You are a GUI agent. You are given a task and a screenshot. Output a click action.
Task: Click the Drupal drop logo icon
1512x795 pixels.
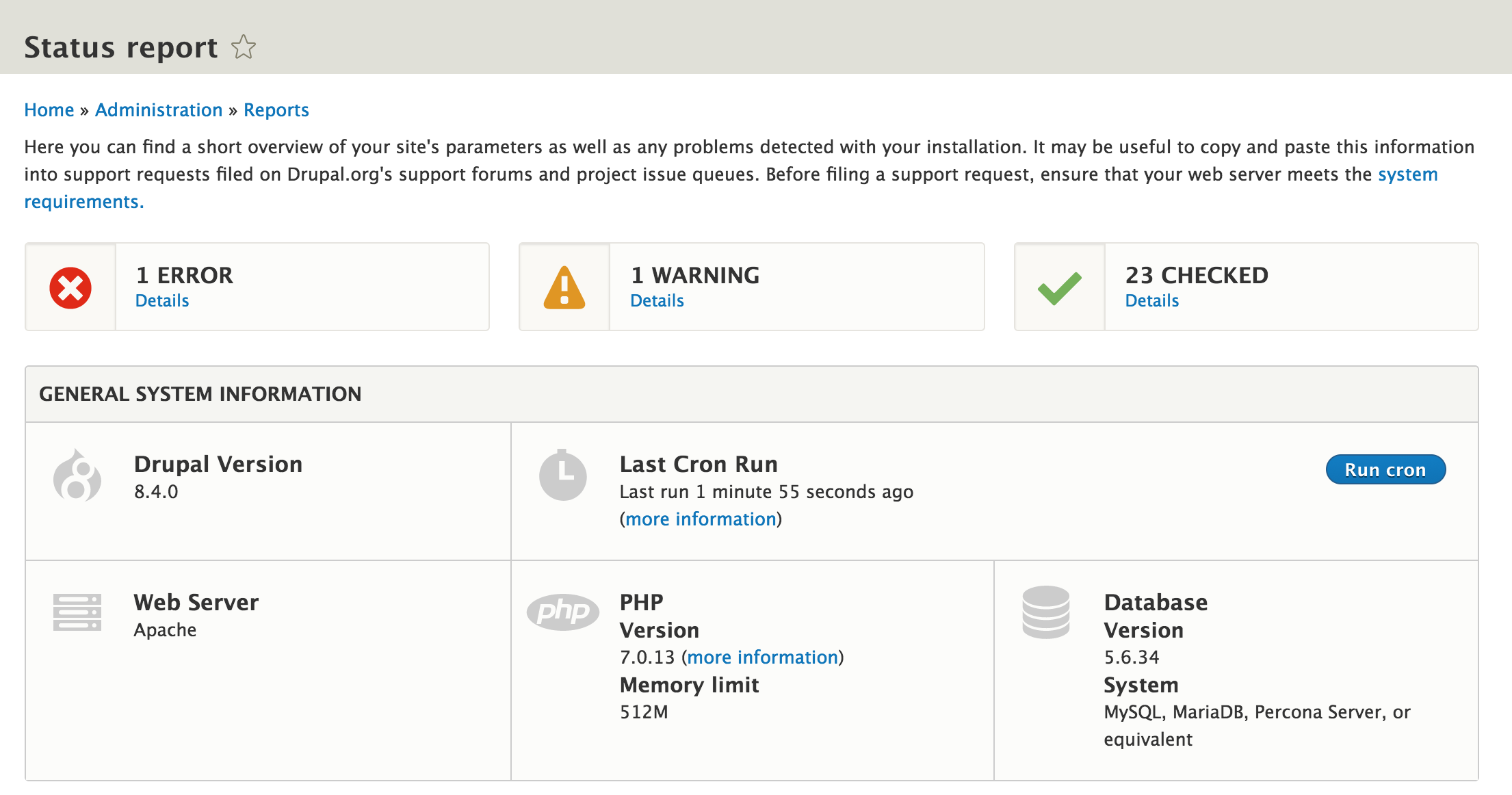pos(77,476)
